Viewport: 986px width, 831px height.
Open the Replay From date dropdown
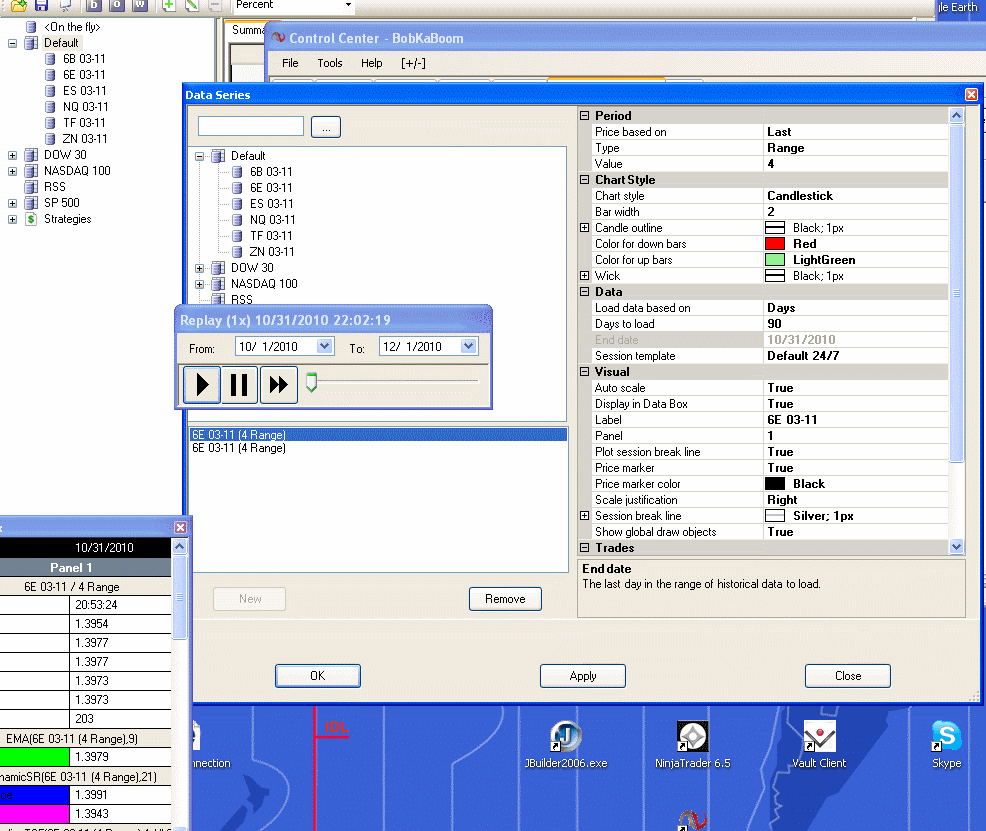click(x=324, y=346)
